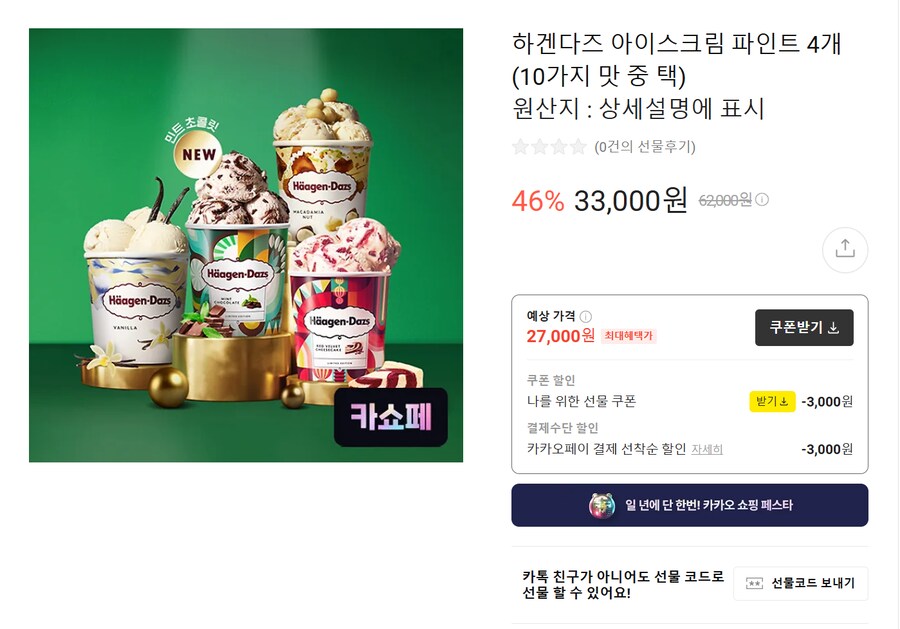Click the 최대혜택가 label tag
This screenshot has width=900, height=629.
(x=629, y=336)
